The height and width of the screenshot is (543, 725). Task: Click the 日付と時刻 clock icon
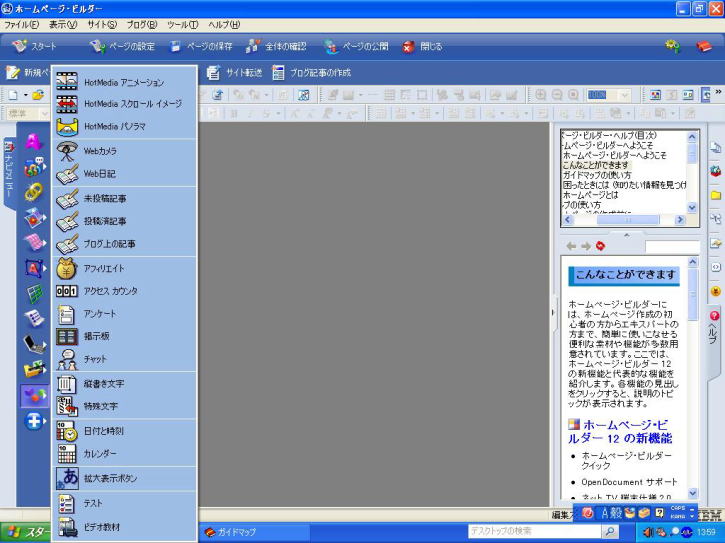tap(67, 431)
